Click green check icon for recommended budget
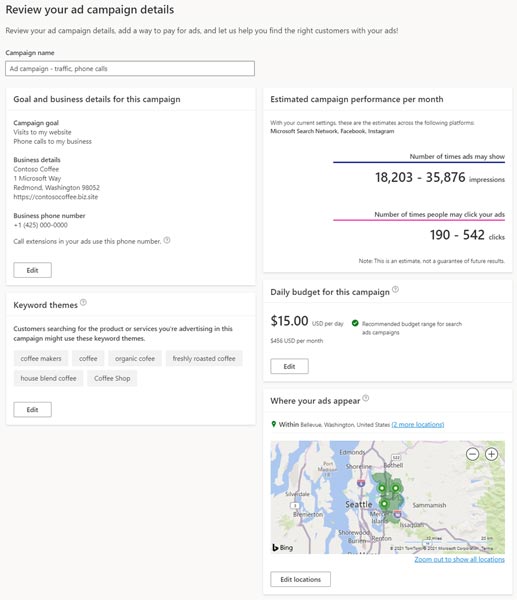Viewport: 517px width, 600px height. tap(355, 323)
